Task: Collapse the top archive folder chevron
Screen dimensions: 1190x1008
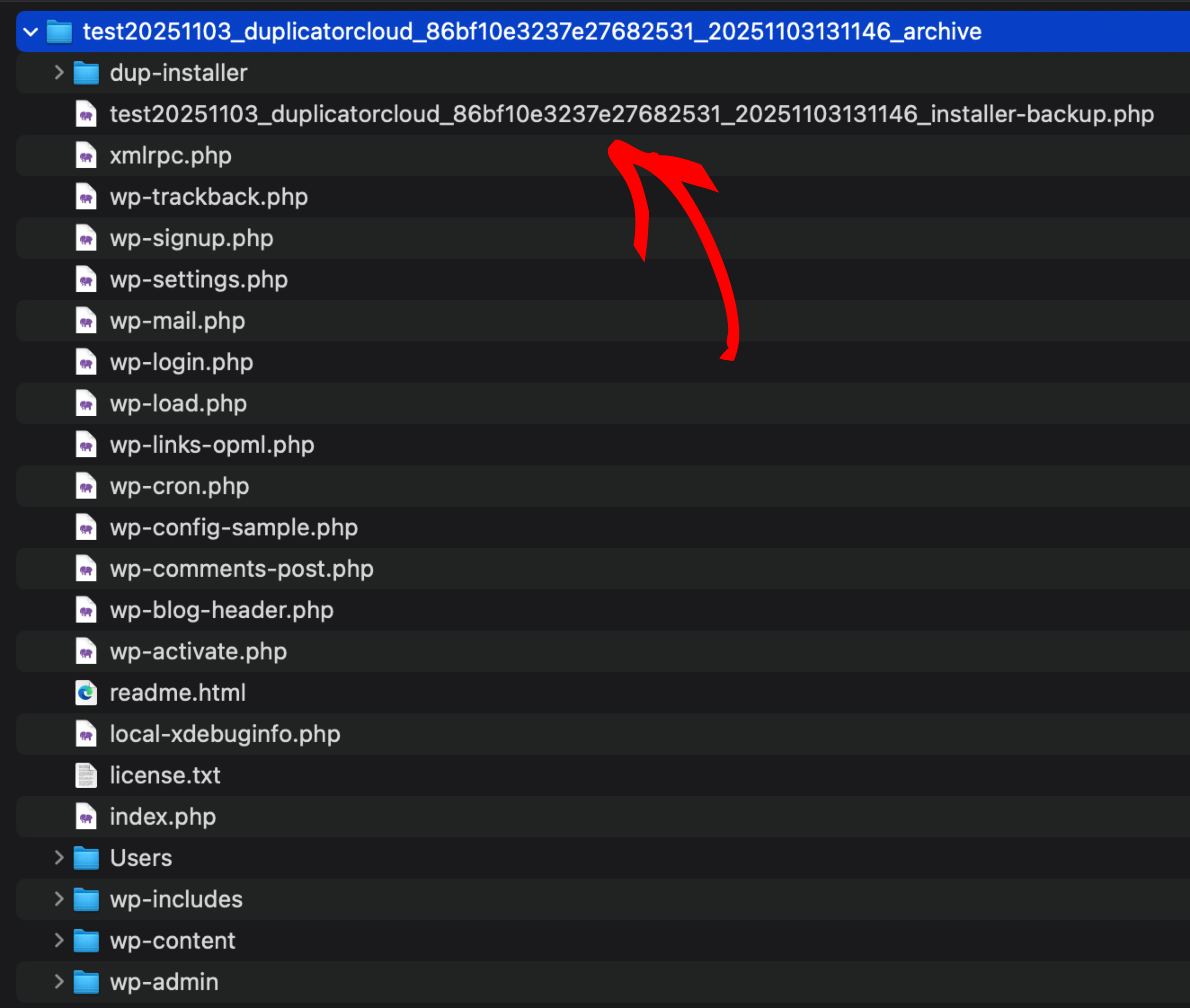Action: 31,32
